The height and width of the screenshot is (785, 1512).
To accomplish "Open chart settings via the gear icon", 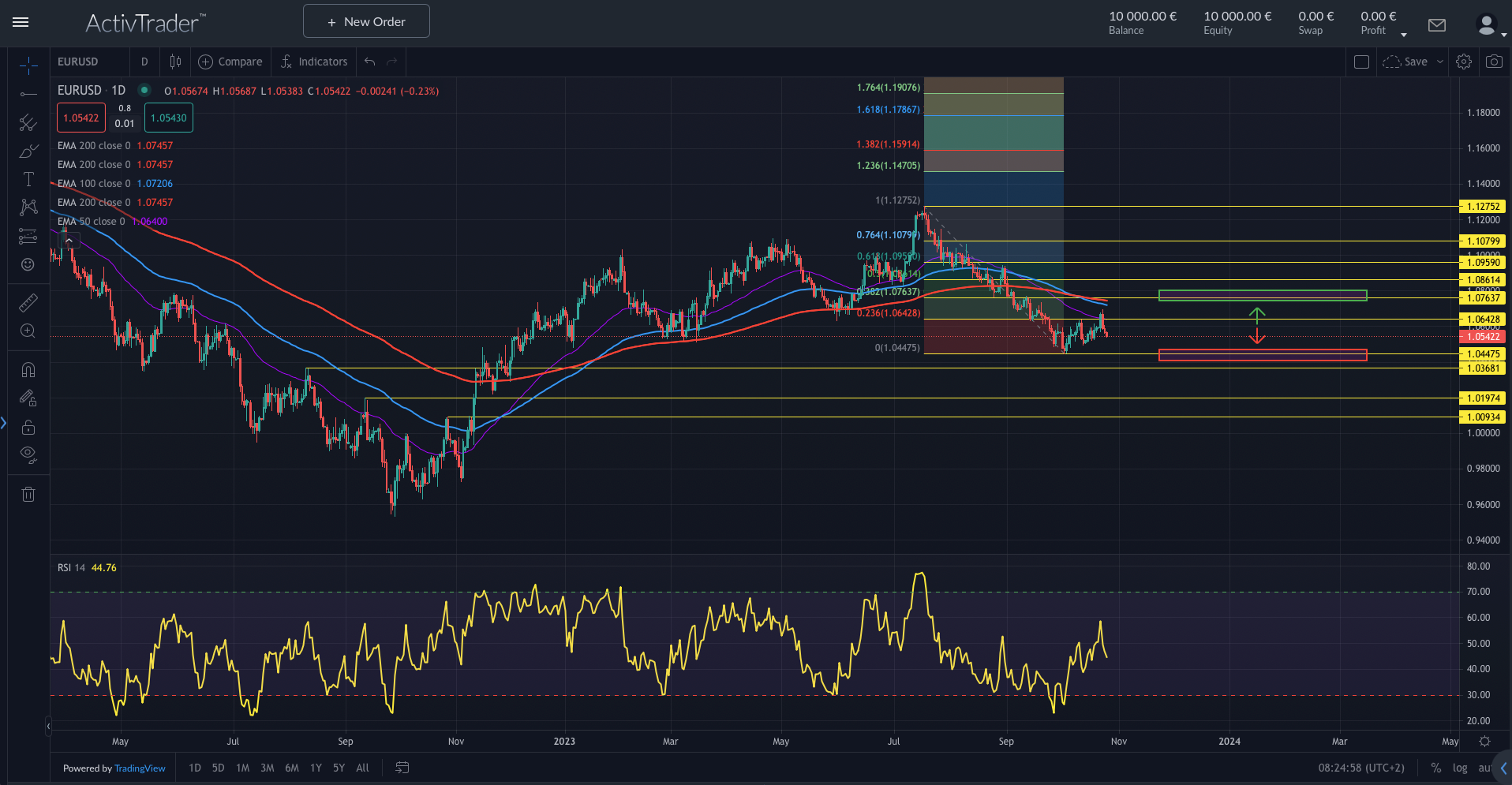I will coord(1464,62).
